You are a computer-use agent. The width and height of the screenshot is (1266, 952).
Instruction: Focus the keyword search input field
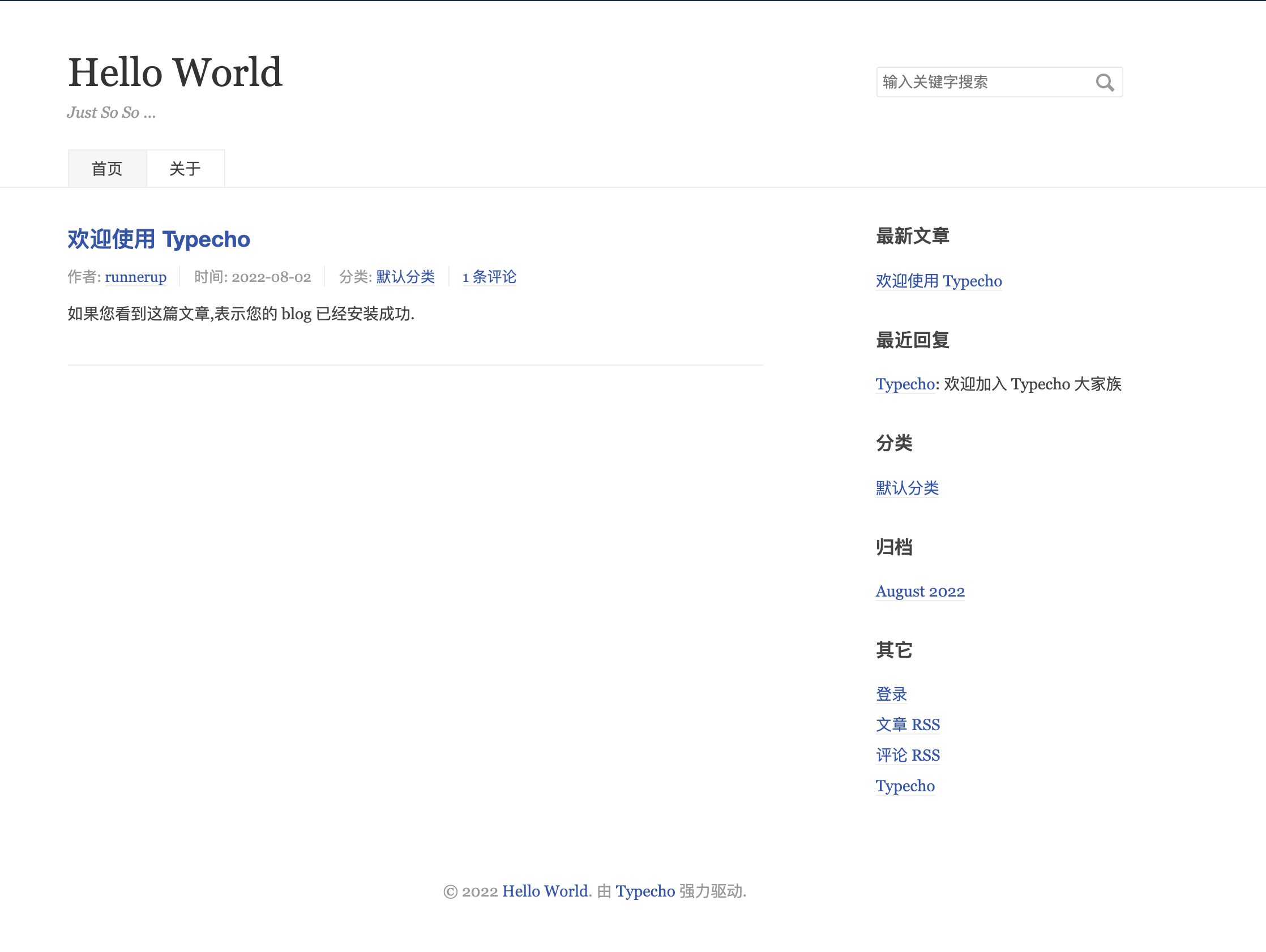click(999, 82)
